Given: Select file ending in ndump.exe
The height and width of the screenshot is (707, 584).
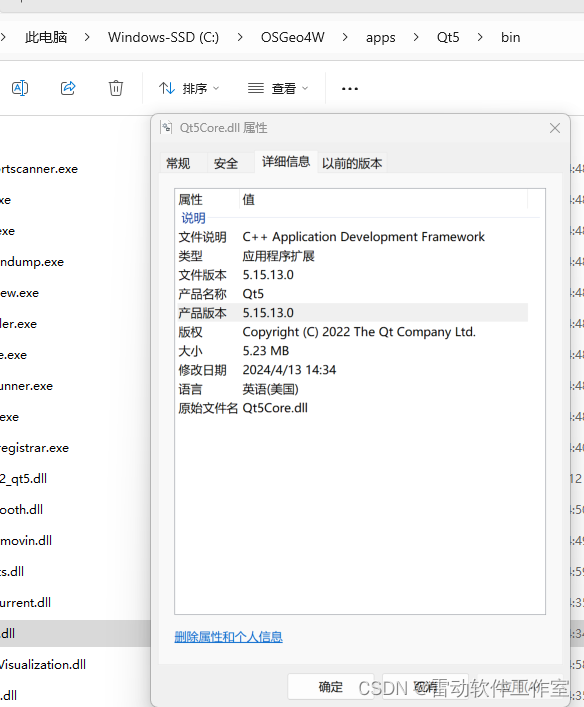Looking at the screenshot, I should click(32, 262).
